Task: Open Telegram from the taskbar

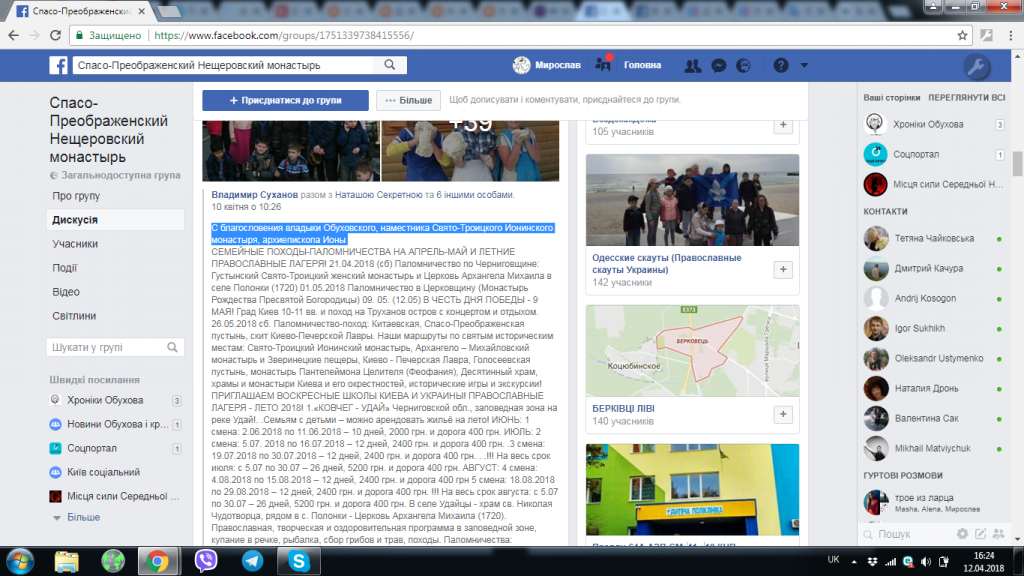Action: click(252, 561)
